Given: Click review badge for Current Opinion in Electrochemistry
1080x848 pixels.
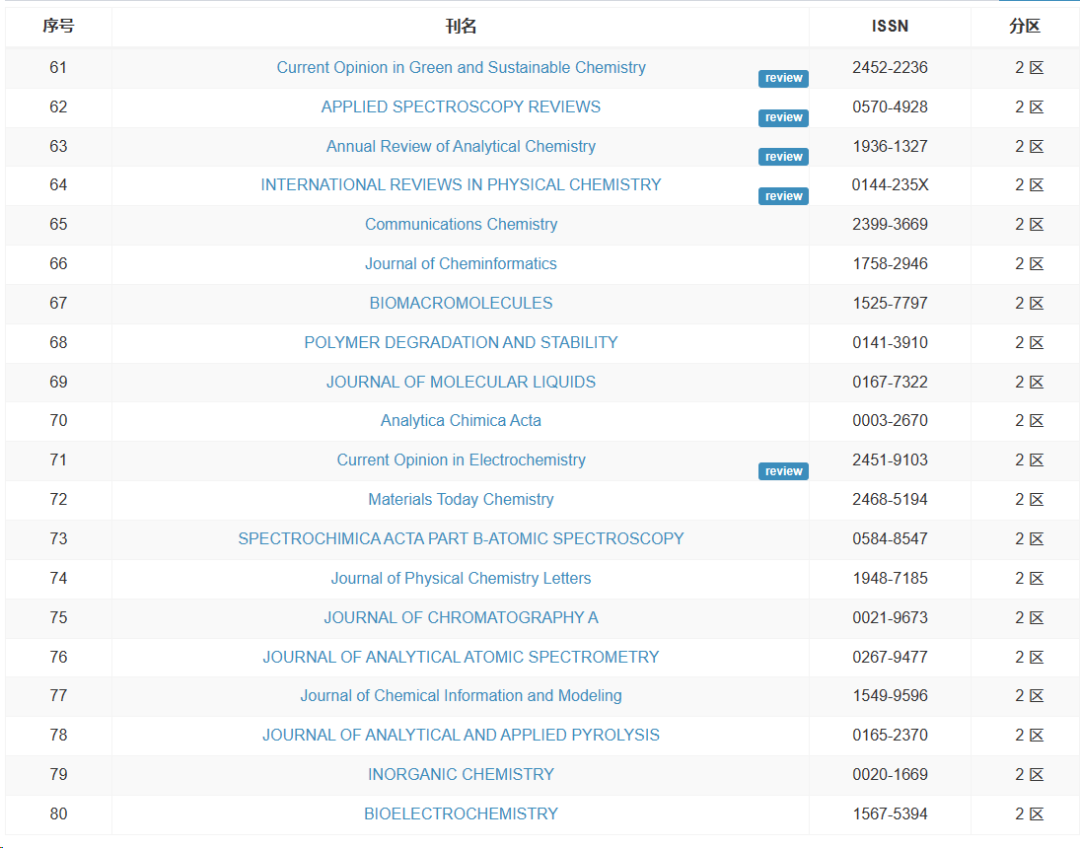Looking at the screenshot, I should pyautogui.click(x=783, y=471).
